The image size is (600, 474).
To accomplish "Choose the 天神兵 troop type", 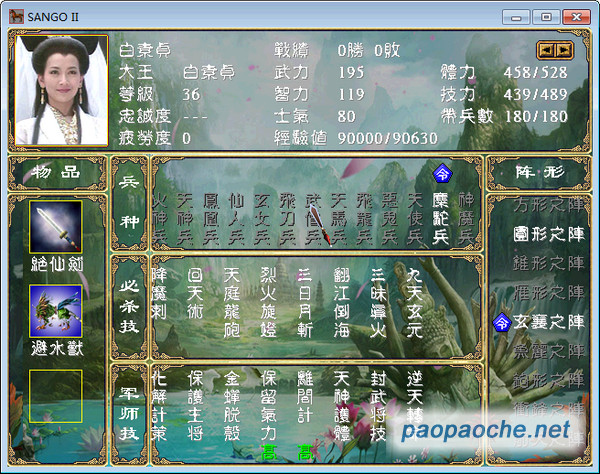I will [185, 219].
